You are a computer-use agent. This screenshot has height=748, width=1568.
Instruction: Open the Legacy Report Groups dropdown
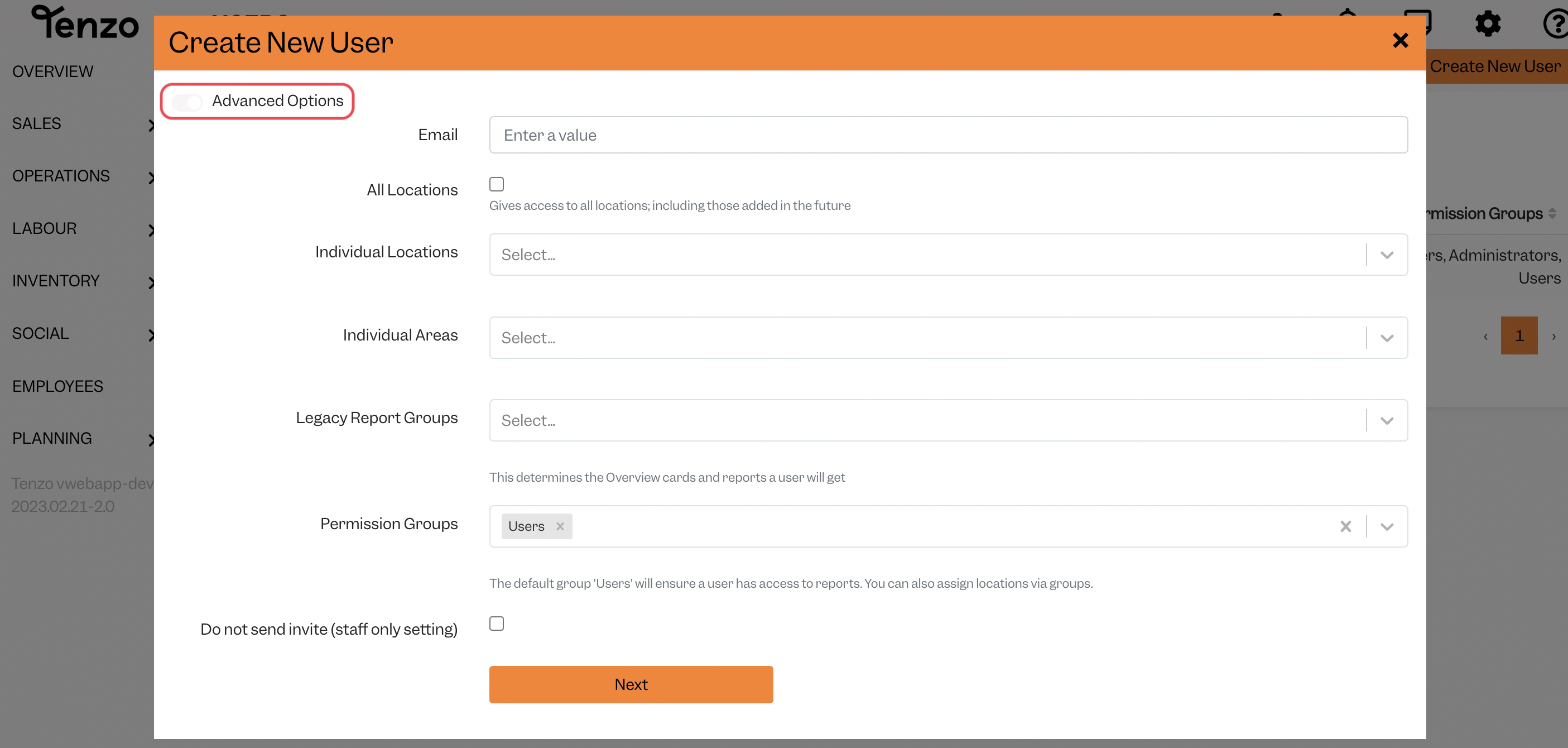pos(947,420)
